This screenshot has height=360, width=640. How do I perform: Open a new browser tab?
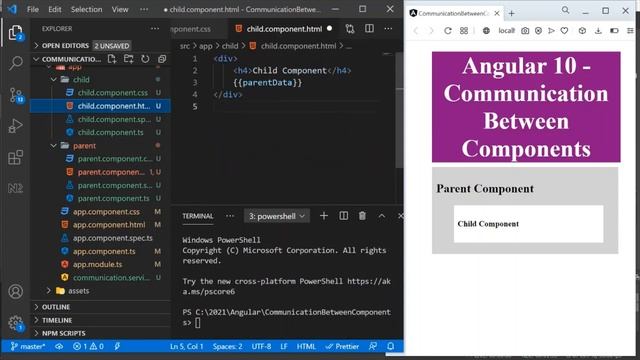coord(511,13)
